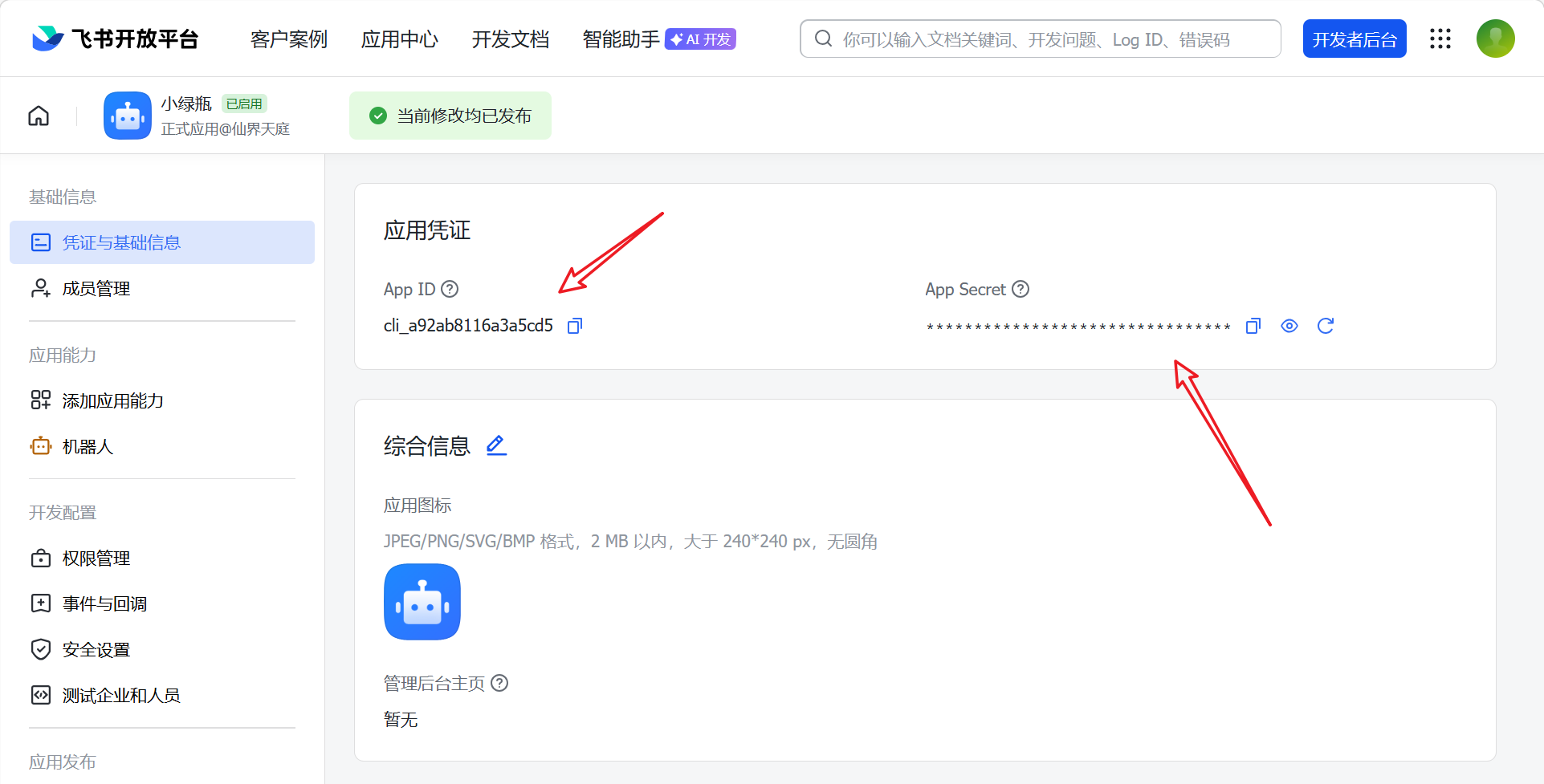Open 机器人 settings
1544x784 pixels.
pos(87,446)
